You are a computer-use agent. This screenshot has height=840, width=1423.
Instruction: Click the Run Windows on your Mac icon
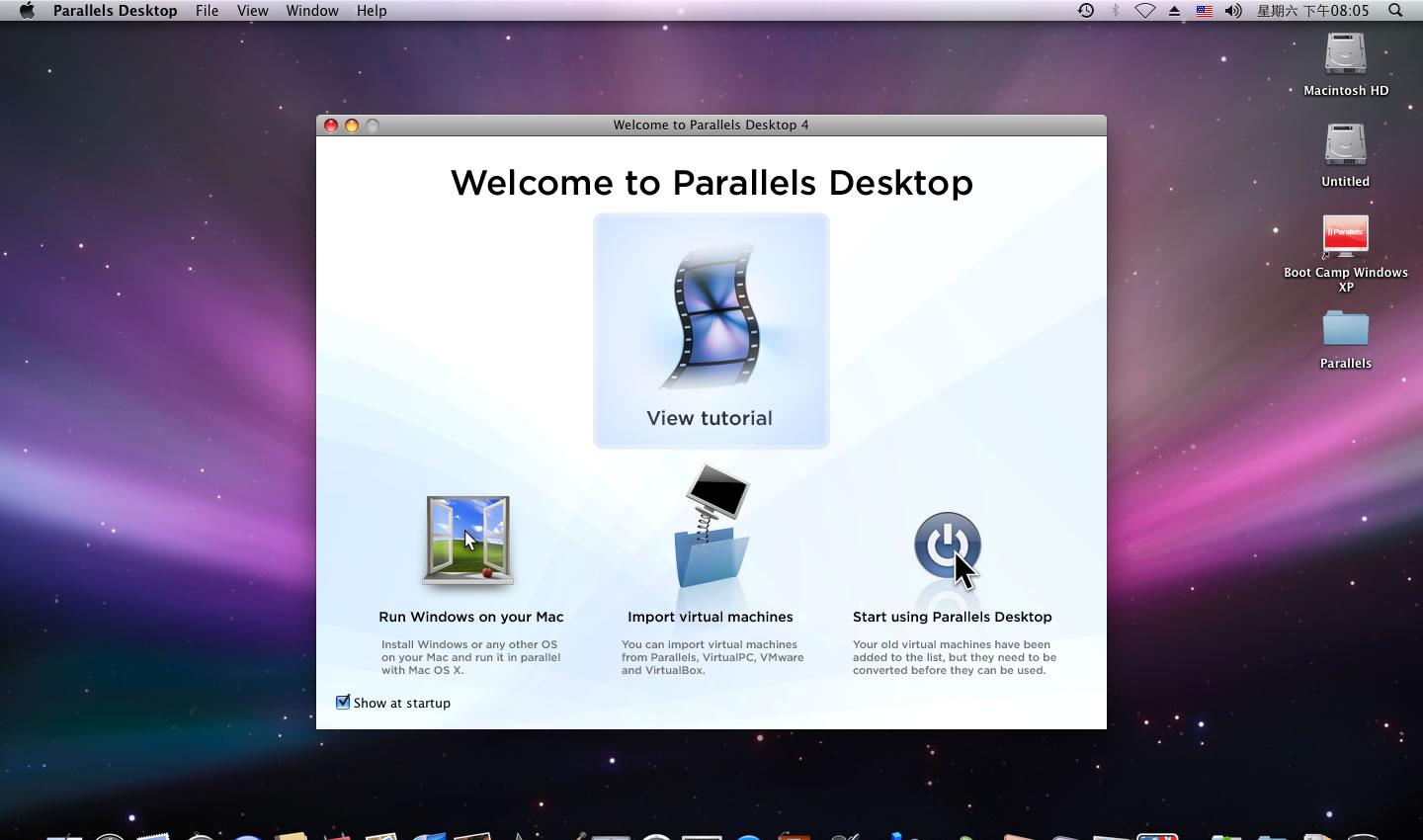pyautogui.click(x=468, y=541)
